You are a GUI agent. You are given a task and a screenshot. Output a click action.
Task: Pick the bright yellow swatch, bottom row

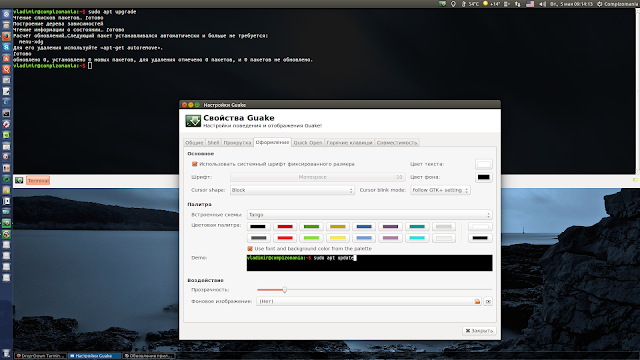click(x=338, y=238)
